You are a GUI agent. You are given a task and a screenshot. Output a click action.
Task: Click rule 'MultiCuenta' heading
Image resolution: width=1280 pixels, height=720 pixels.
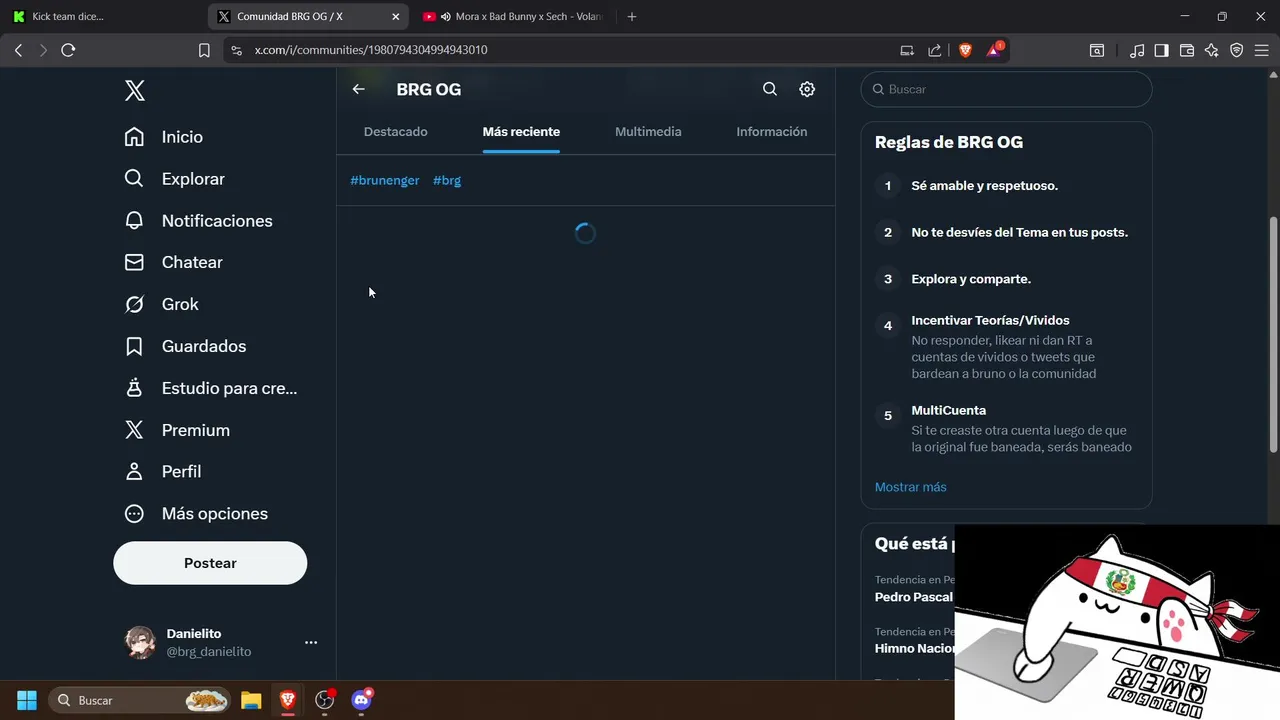pos(949,410)
